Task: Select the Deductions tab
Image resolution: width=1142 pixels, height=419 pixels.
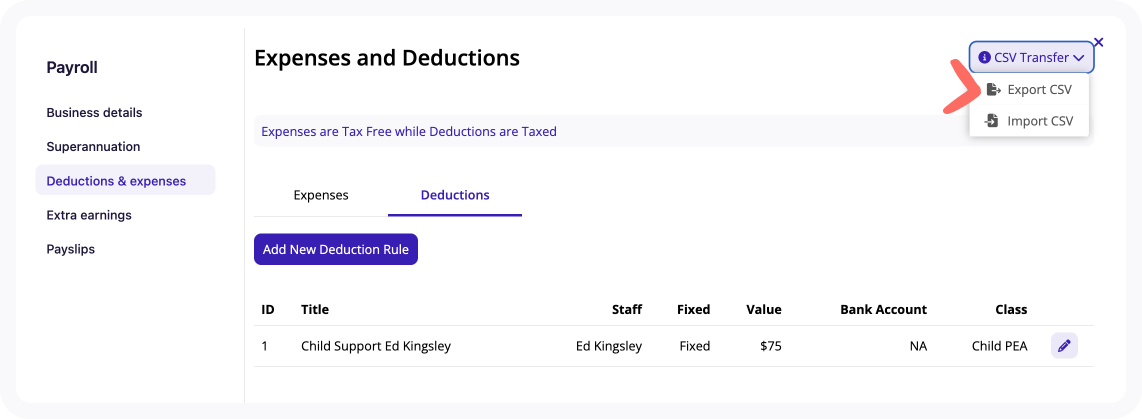Action: [455, 195]
